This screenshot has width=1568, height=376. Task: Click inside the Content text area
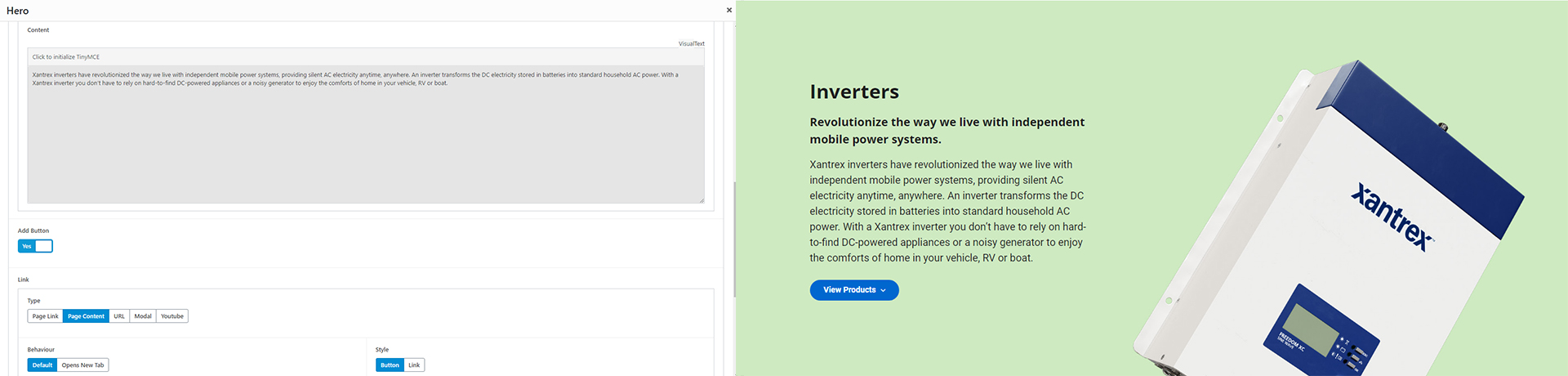[365, 134]
